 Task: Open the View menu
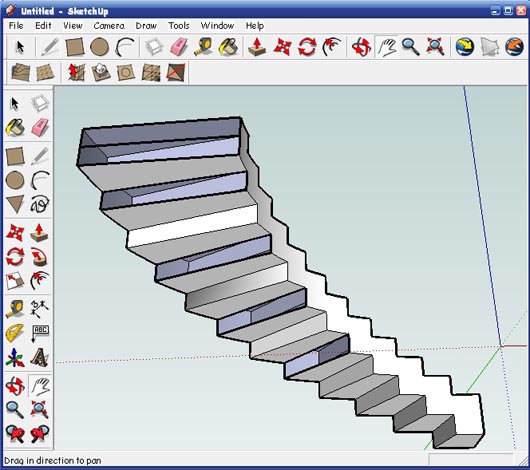(73, 26)
